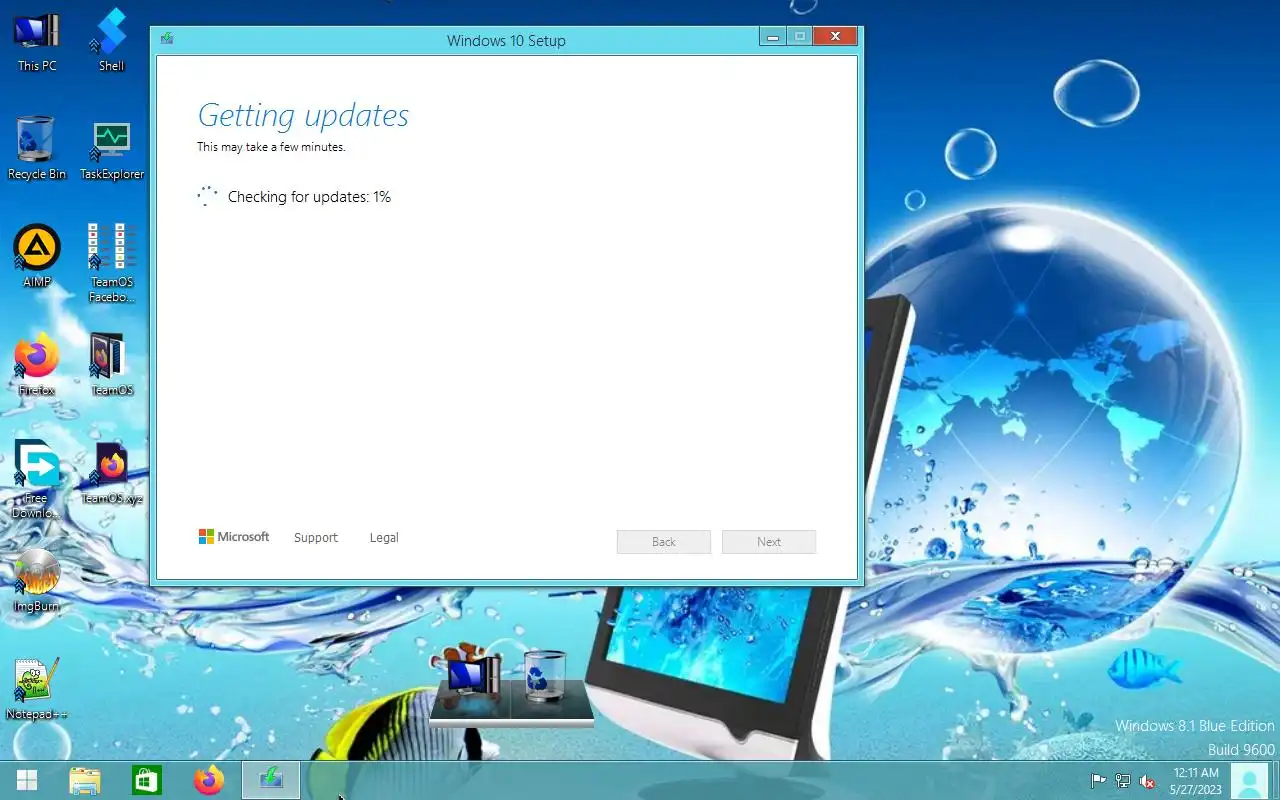The image size is (1280, 800).
Task: Open the clock showing 12:11 AM
Action: [x=1196, y=781]
